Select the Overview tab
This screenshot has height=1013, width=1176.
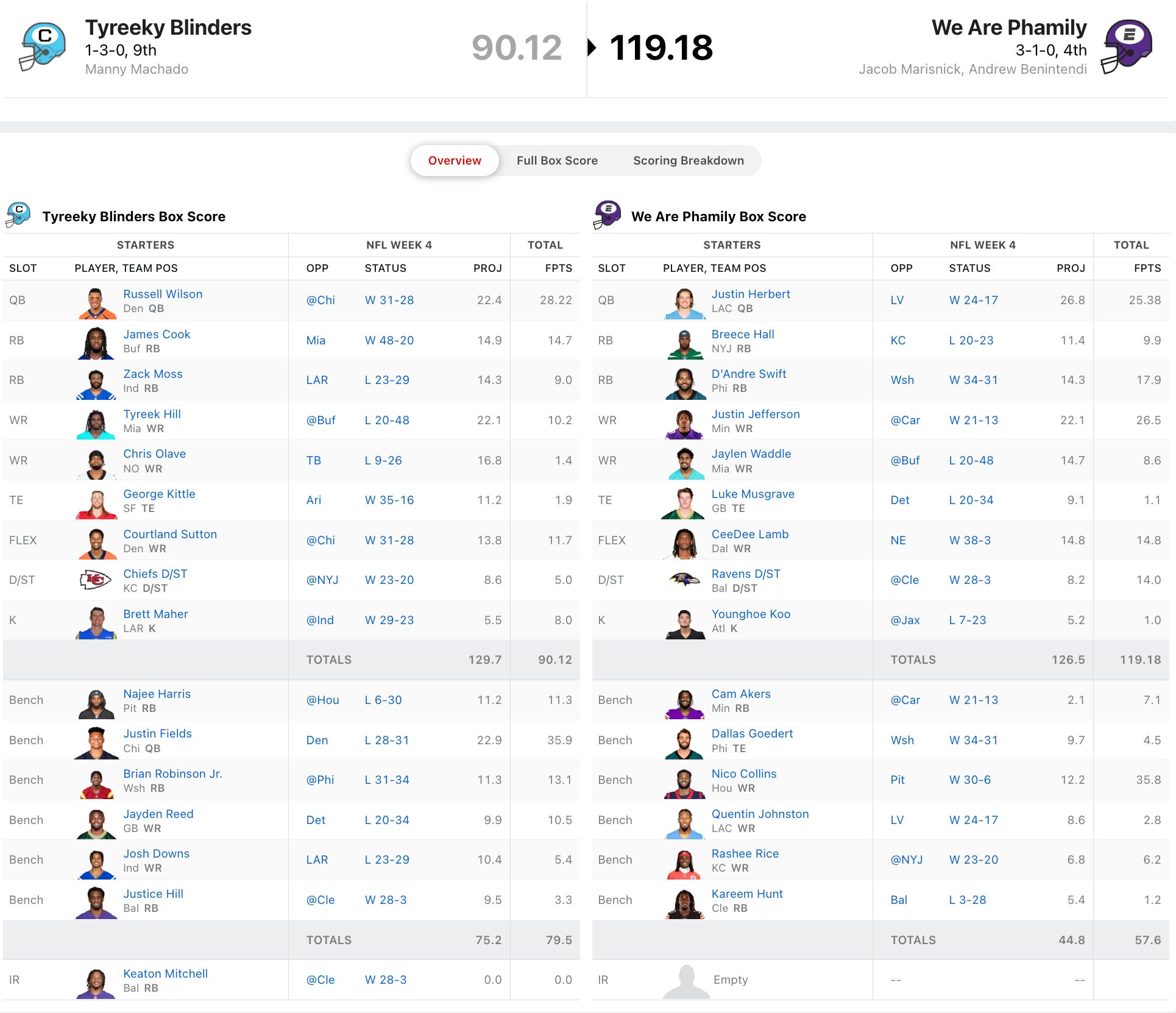pyautogui.click(x=455, y=160)
